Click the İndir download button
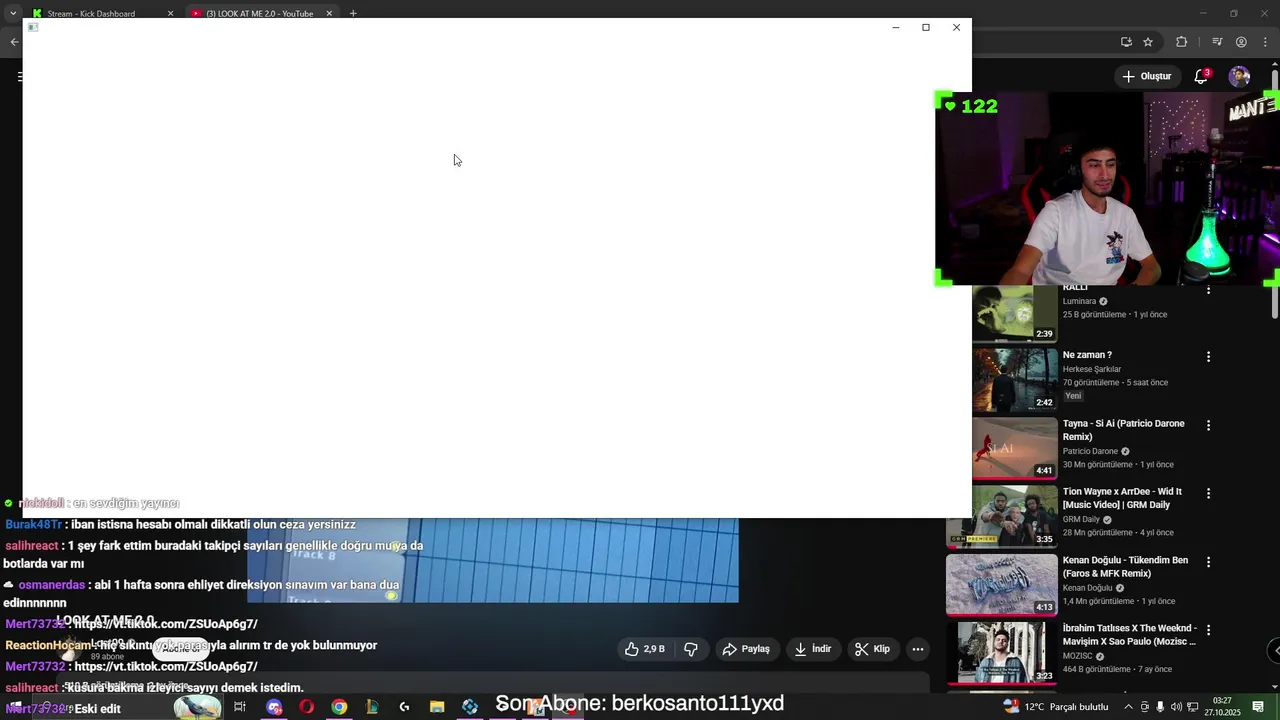The height and width of the screenshot is (720, 1280). (x=813, y=649)
